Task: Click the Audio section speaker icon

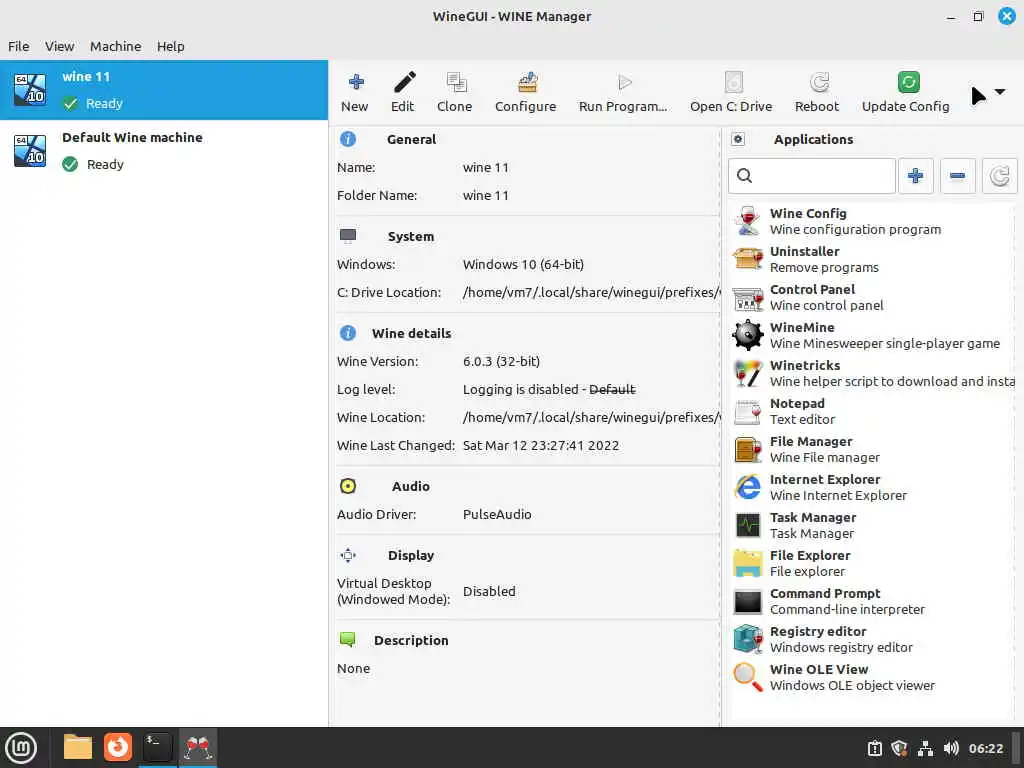Action: [348, 486]
